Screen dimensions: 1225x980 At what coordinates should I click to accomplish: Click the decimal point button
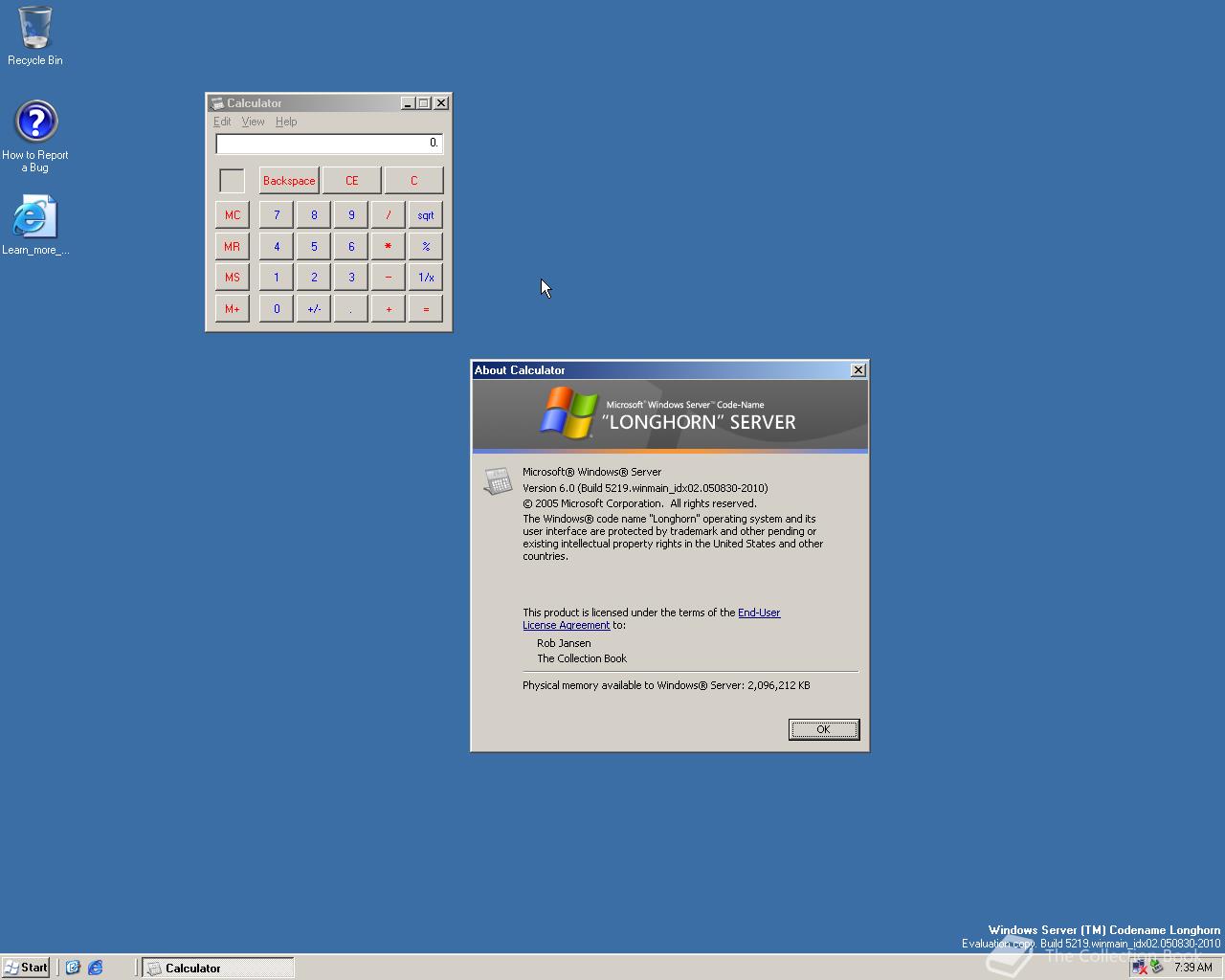[351, 309]
